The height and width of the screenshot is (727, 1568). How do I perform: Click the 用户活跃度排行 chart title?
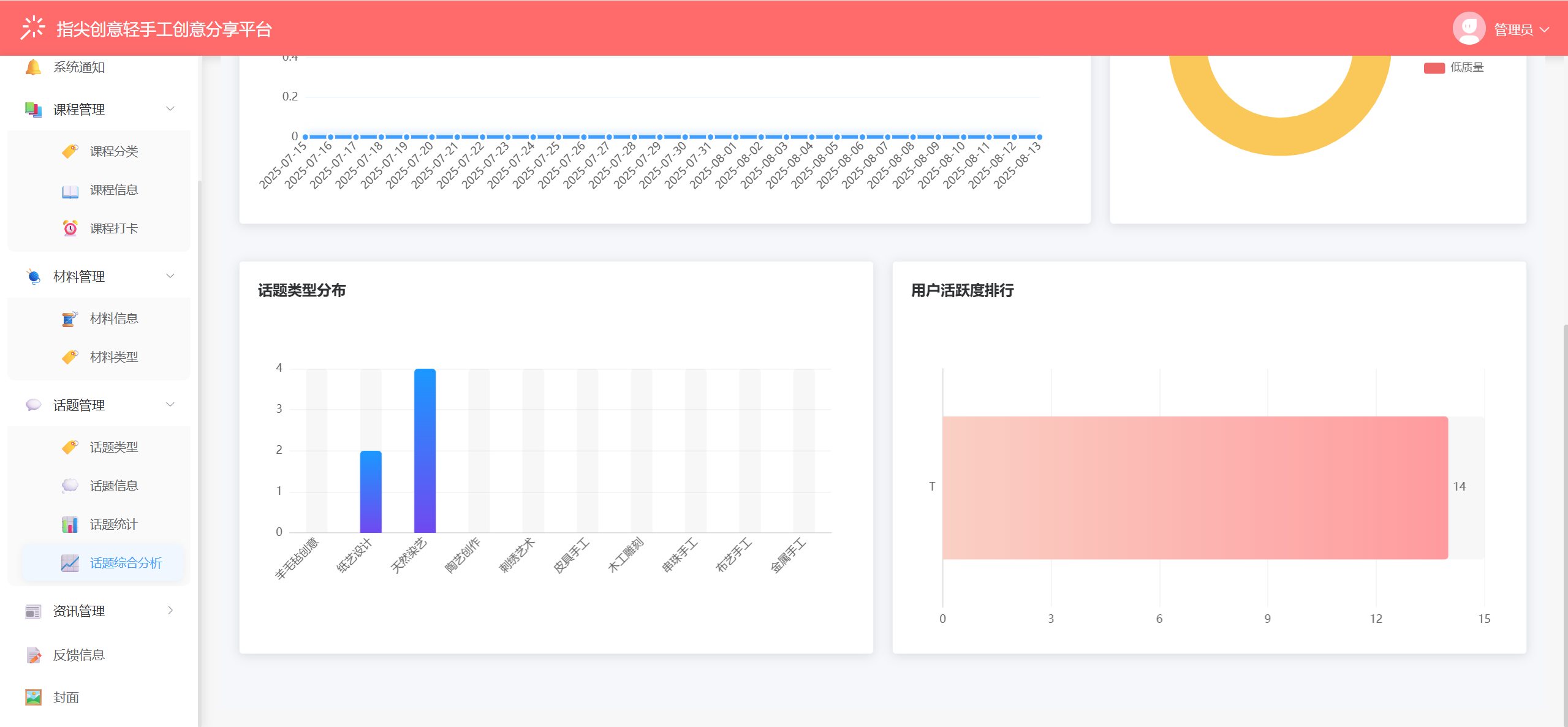[962, 290]
